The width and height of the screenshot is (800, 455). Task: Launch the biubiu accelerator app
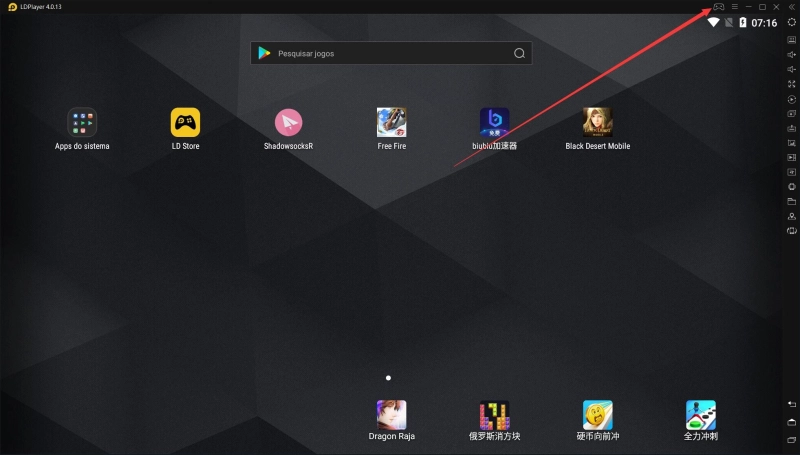(494, 122)
